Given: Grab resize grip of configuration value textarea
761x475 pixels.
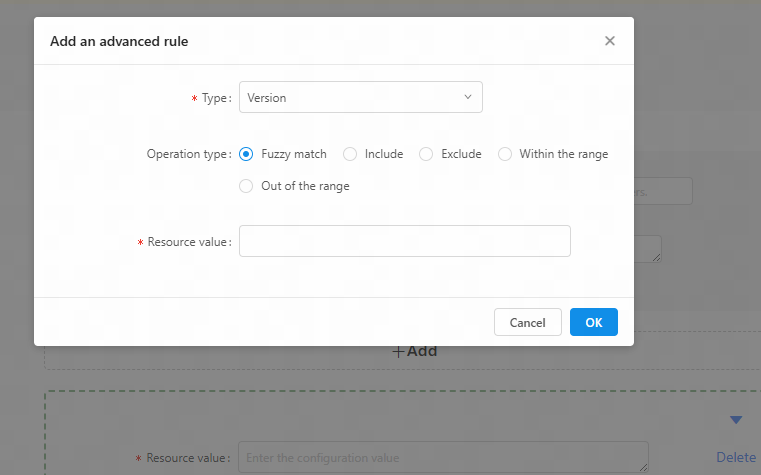Looking at the screenshot, I should tap(643, 467).
